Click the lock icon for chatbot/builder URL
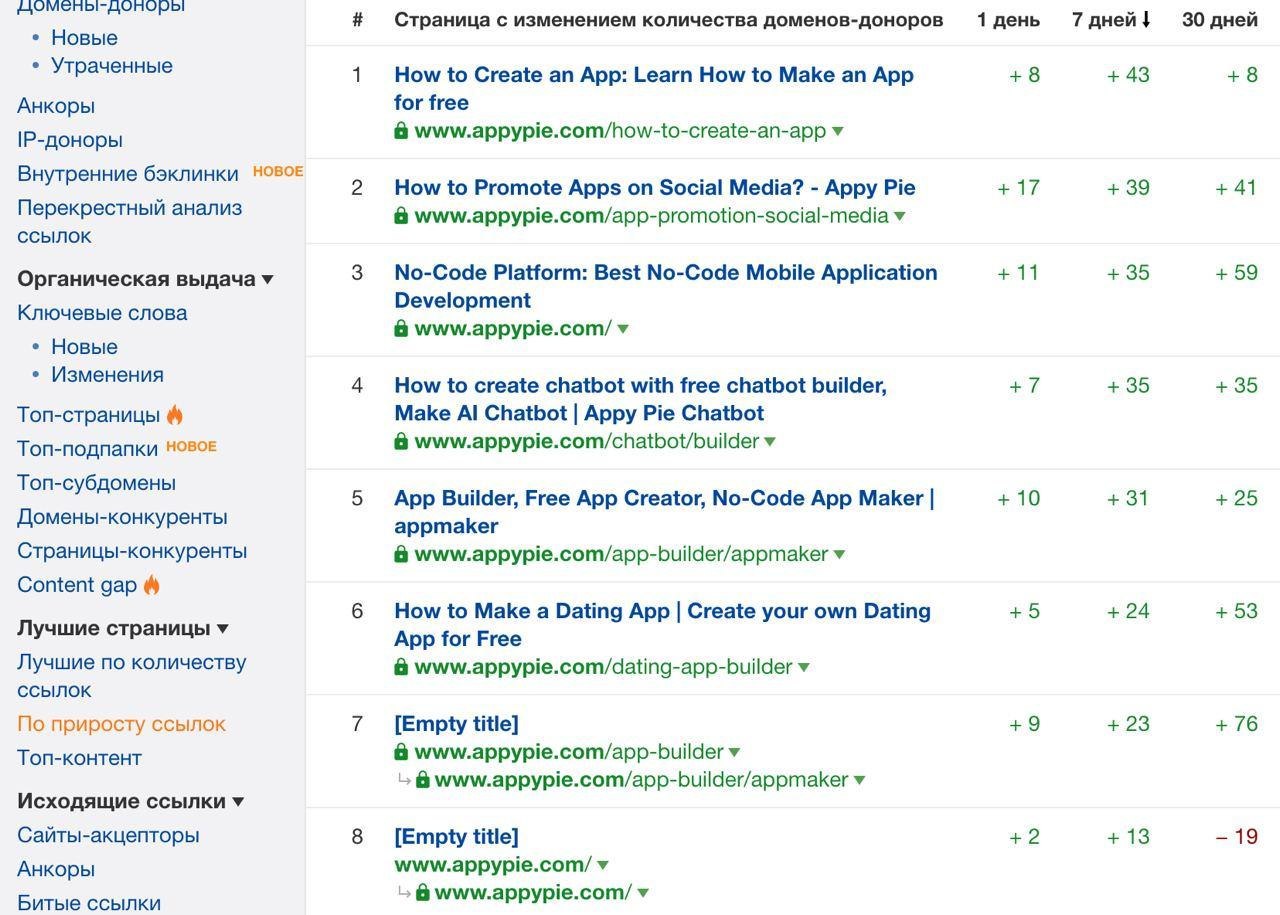This screenshot has height=915, width=1280. [401, 441]
